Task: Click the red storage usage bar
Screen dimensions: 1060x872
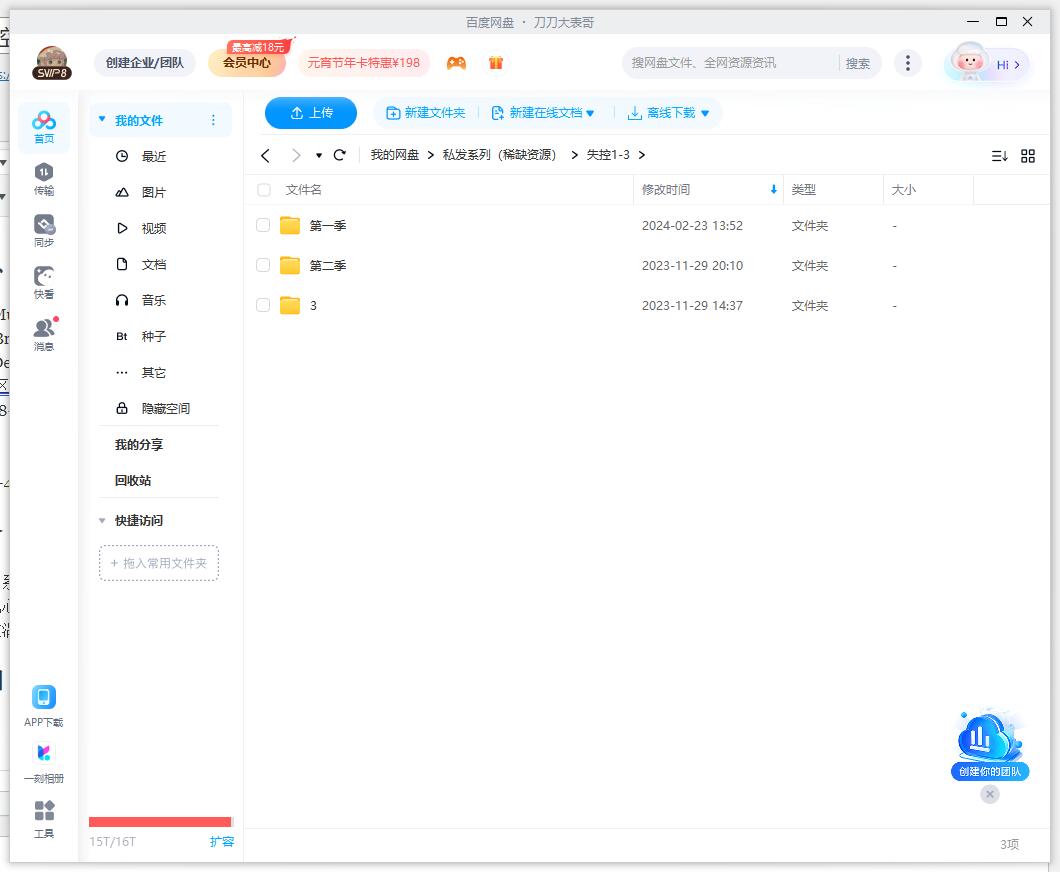Action: pos(161,822)
